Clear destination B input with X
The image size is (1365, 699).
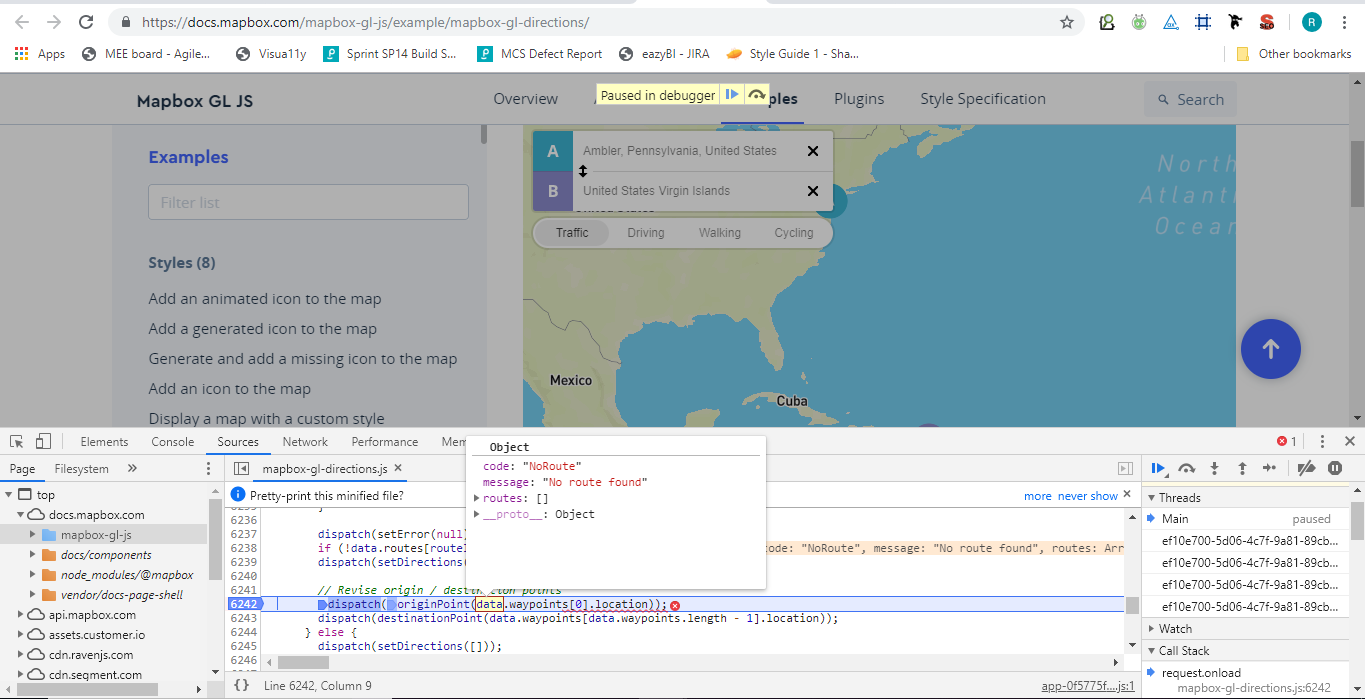[x=812, y=191]
